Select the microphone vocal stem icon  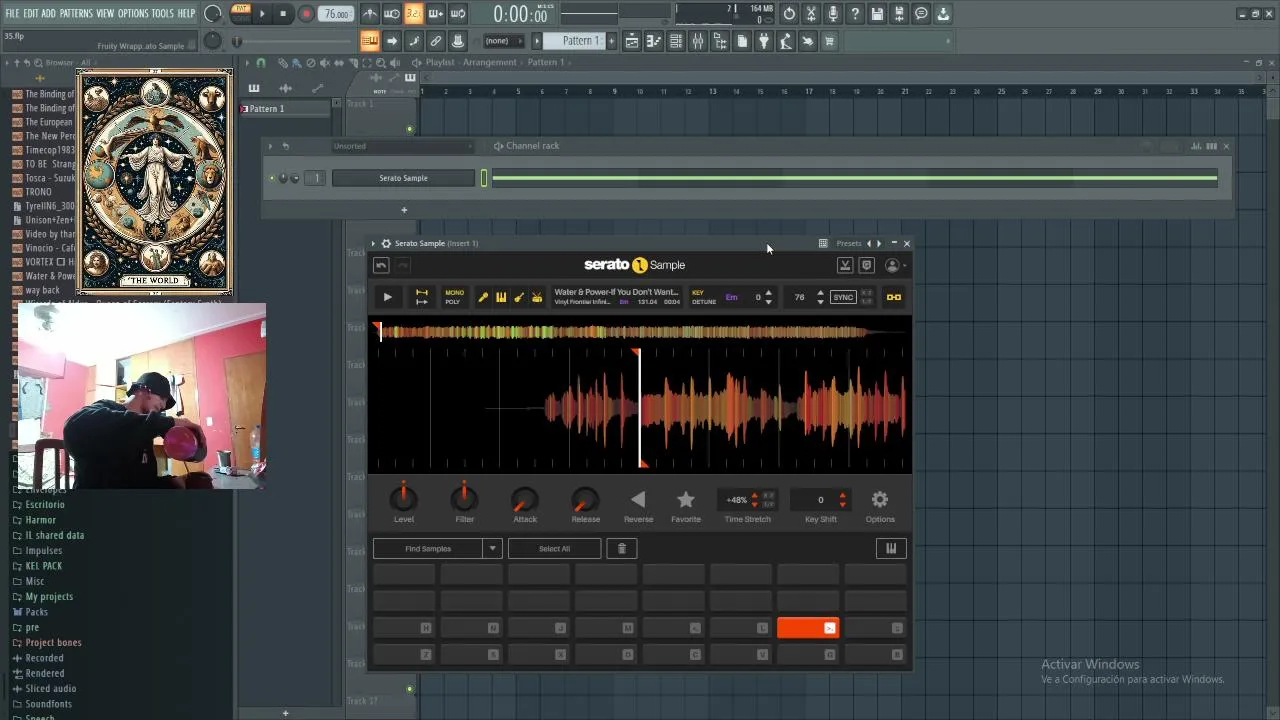pyautogui.click(x=483, y=297)
